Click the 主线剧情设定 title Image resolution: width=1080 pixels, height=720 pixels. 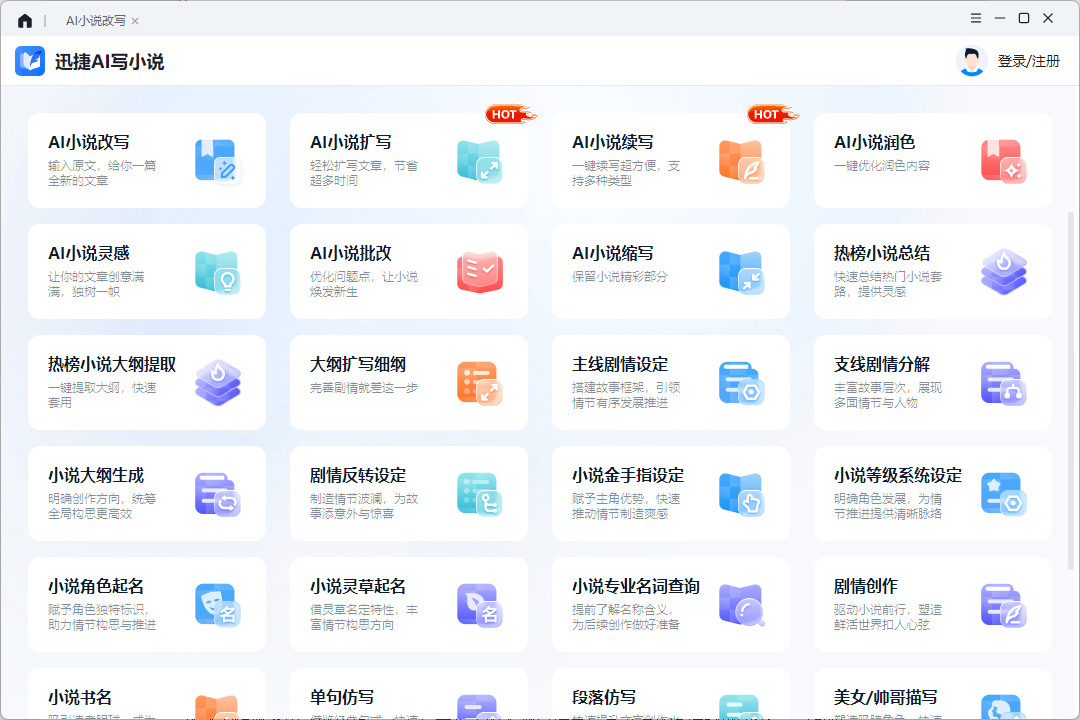[x=620, y=364]
